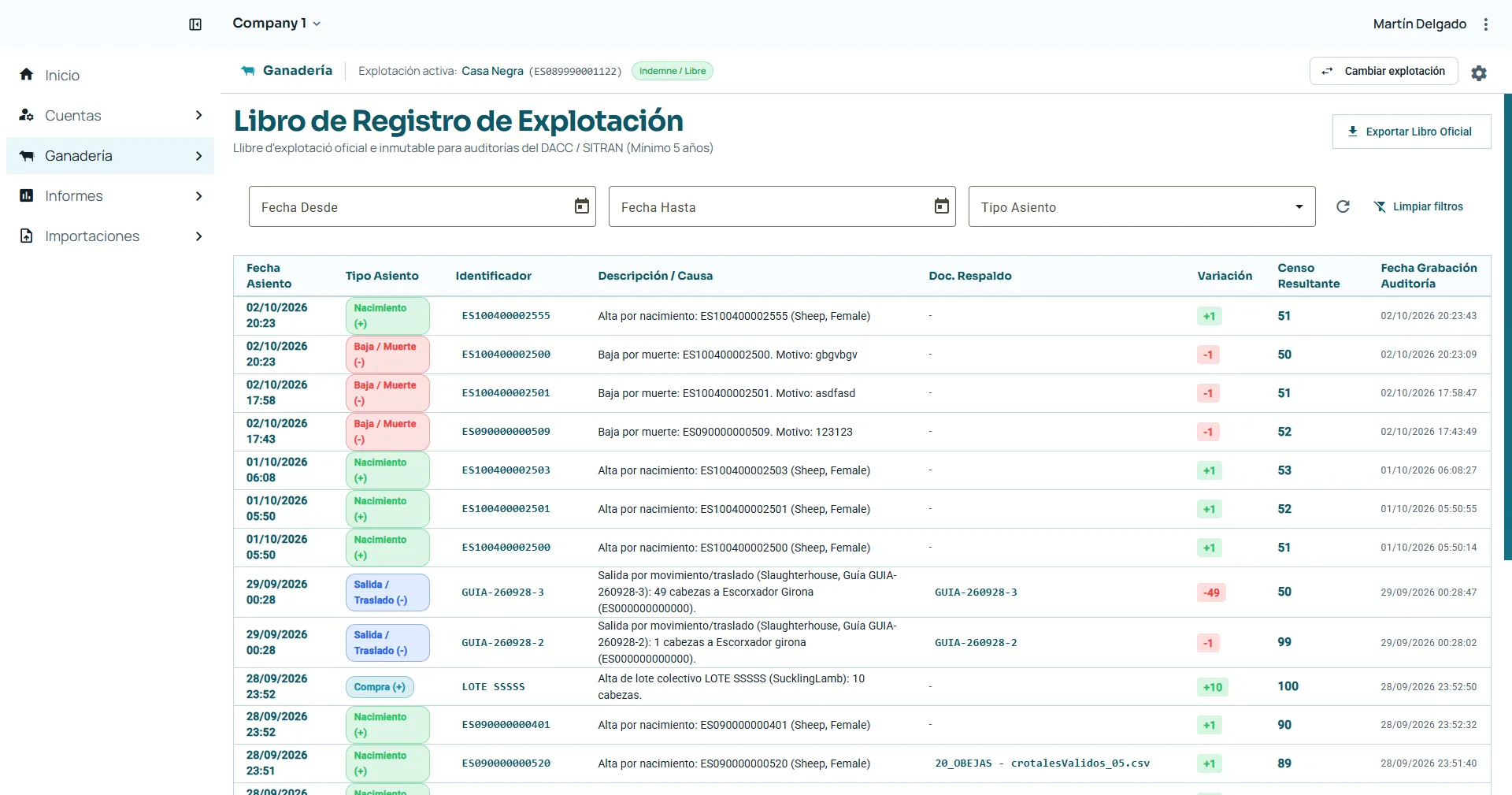Open Fecha Hasta calendar picker icon
This screenshot has width=1512, height=795.
click(942, 206)
